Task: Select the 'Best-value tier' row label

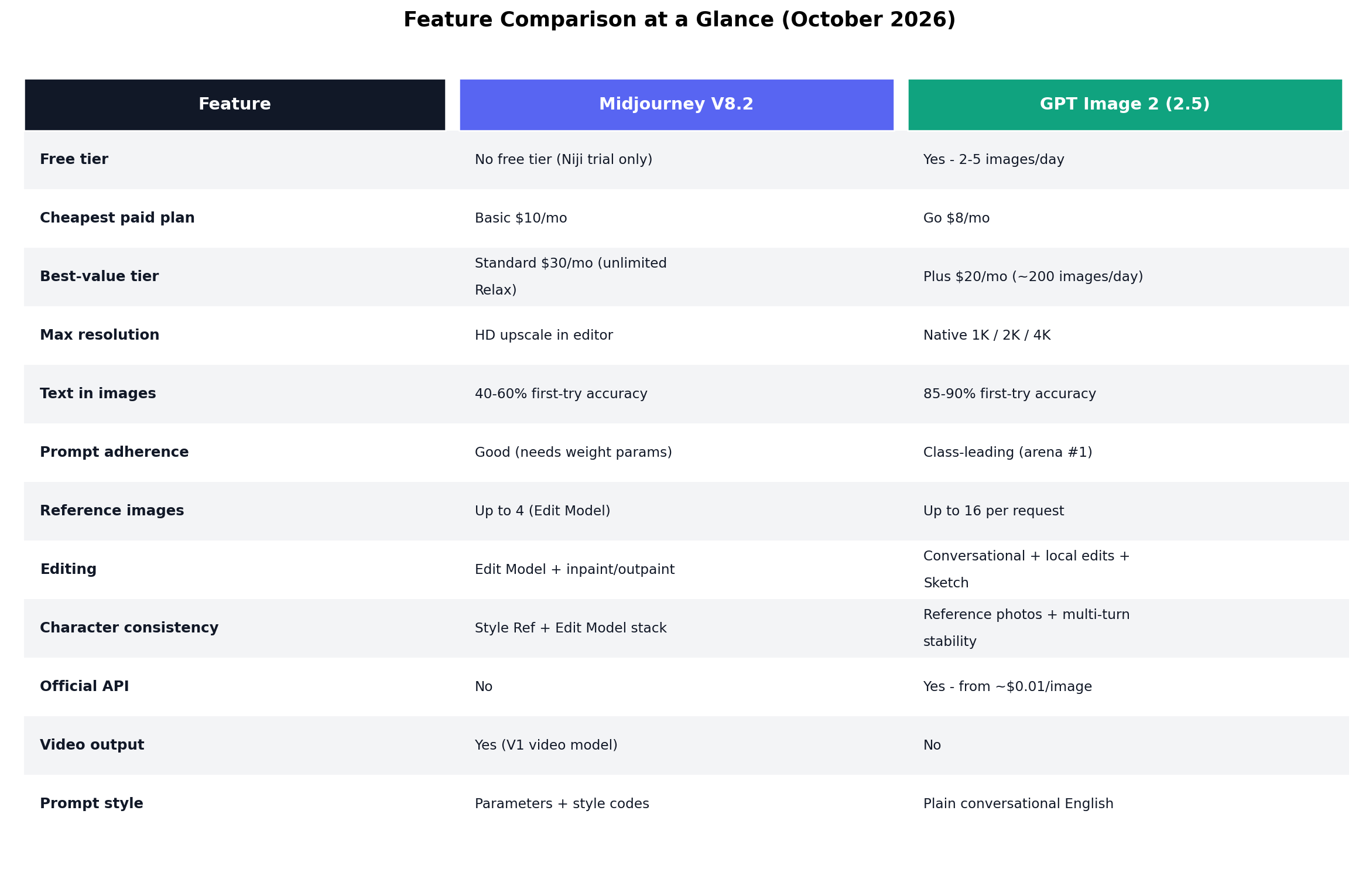Action: pos(99,276)
